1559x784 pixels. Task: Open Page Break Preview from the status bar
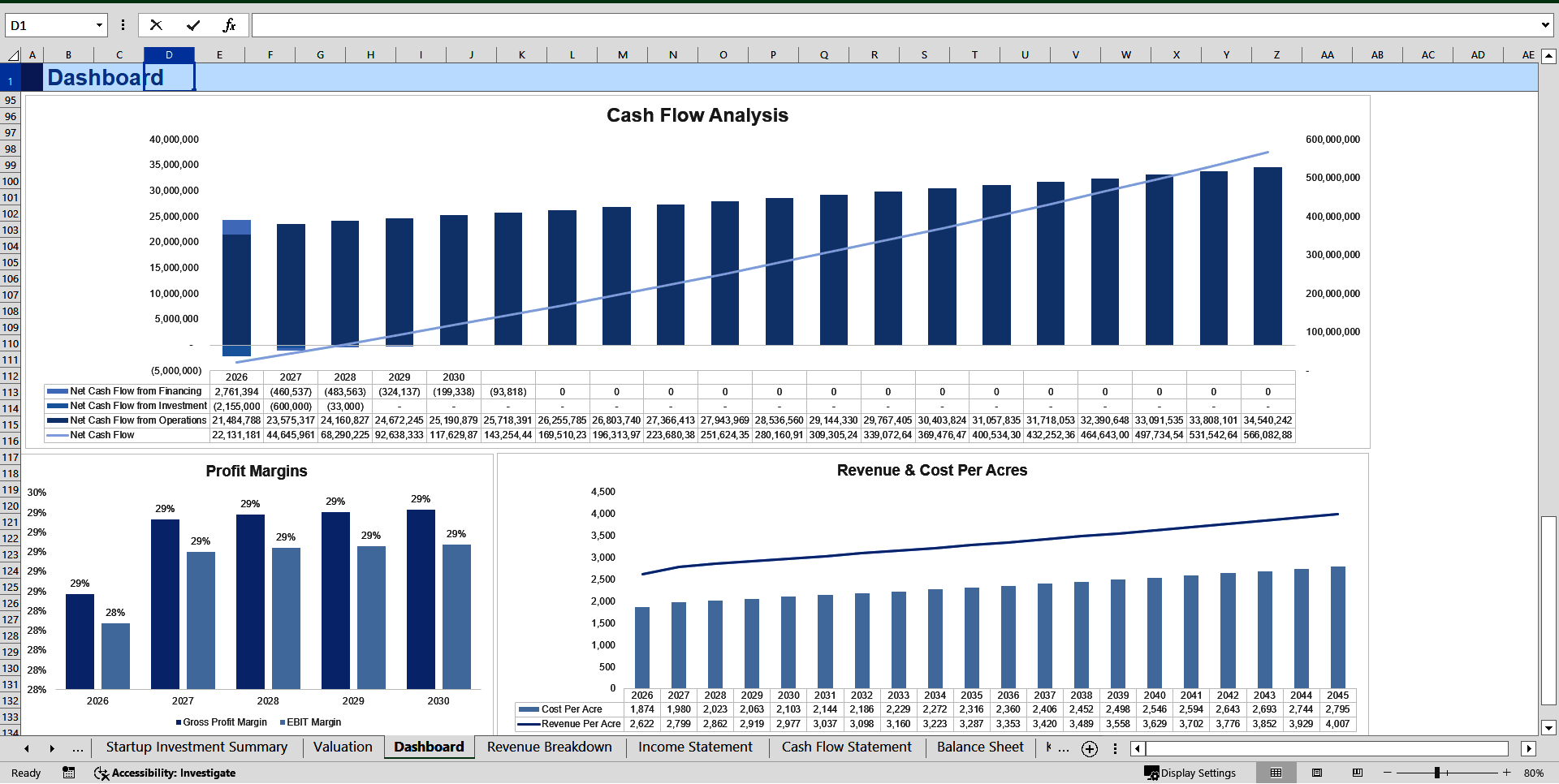tap(1355, 773)
